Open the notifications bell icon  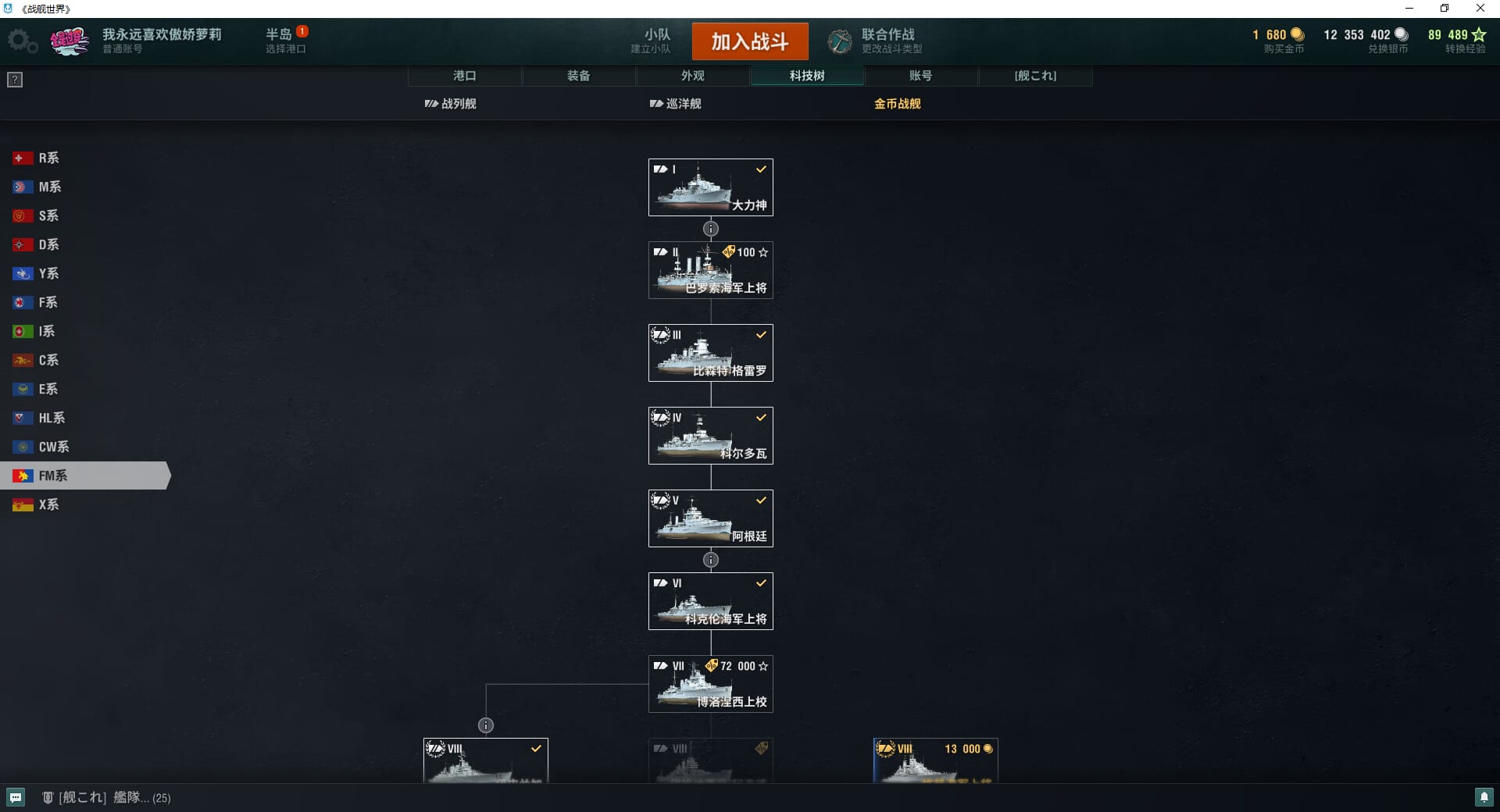click(1484, 797)
